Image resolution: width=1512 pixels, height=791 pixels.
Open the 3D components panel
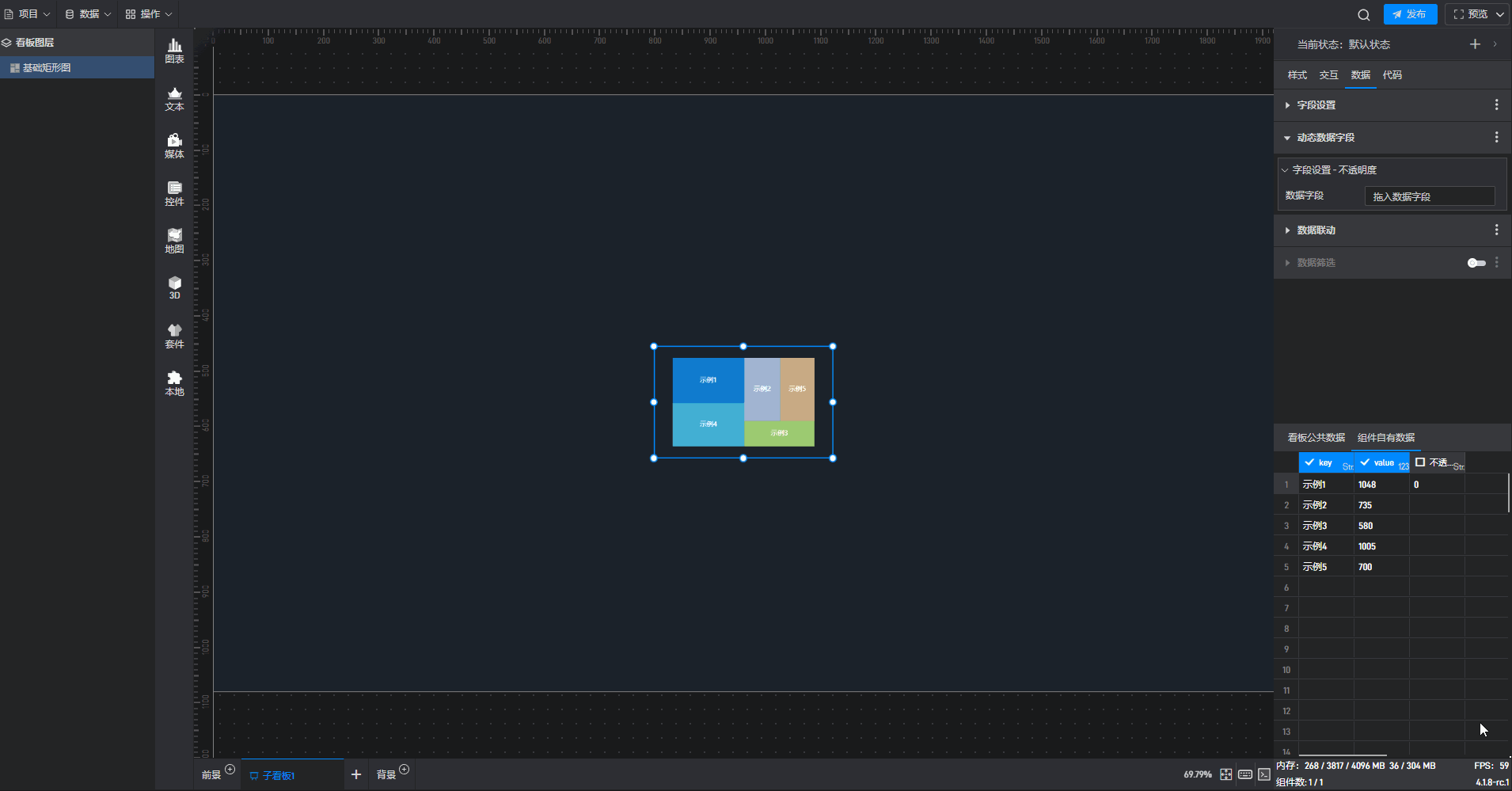click(174, 287)
